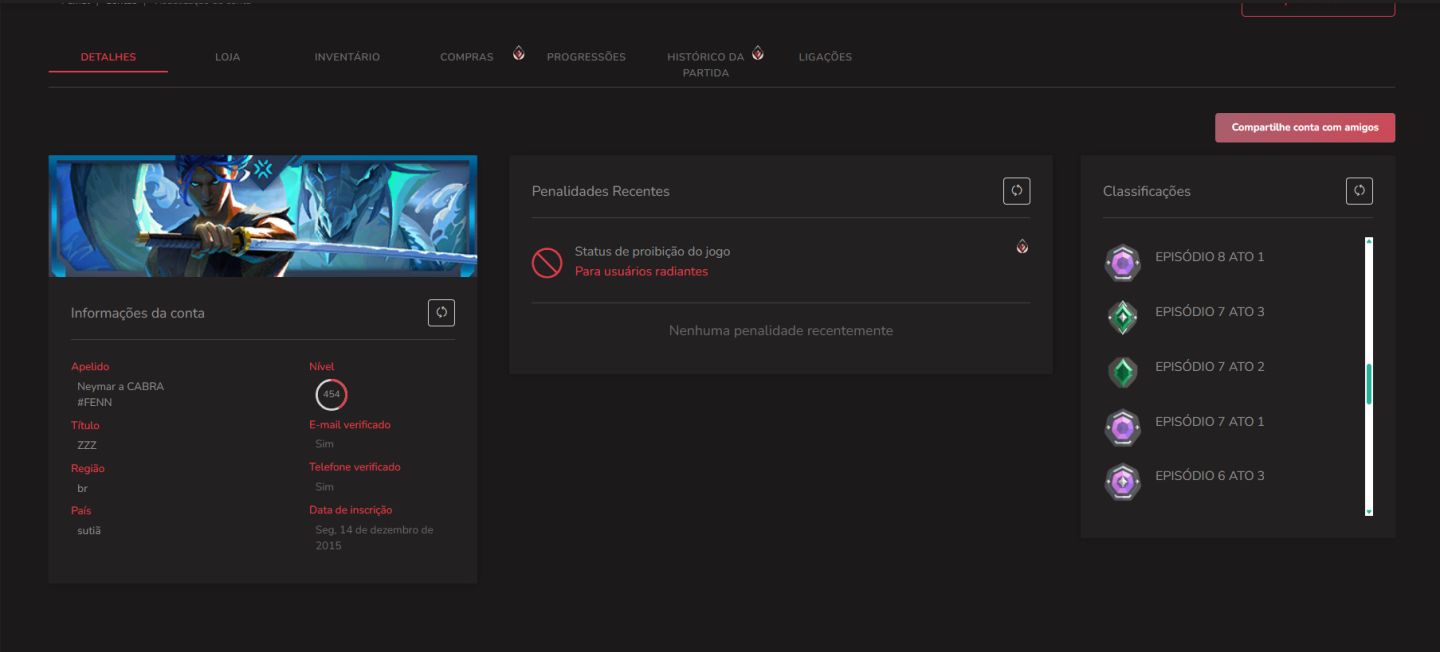Viewport: 1440px width, 652px height.
Task: Click the rank badge for Episódio 7 Ato 1
Action: pos(1123,428)
